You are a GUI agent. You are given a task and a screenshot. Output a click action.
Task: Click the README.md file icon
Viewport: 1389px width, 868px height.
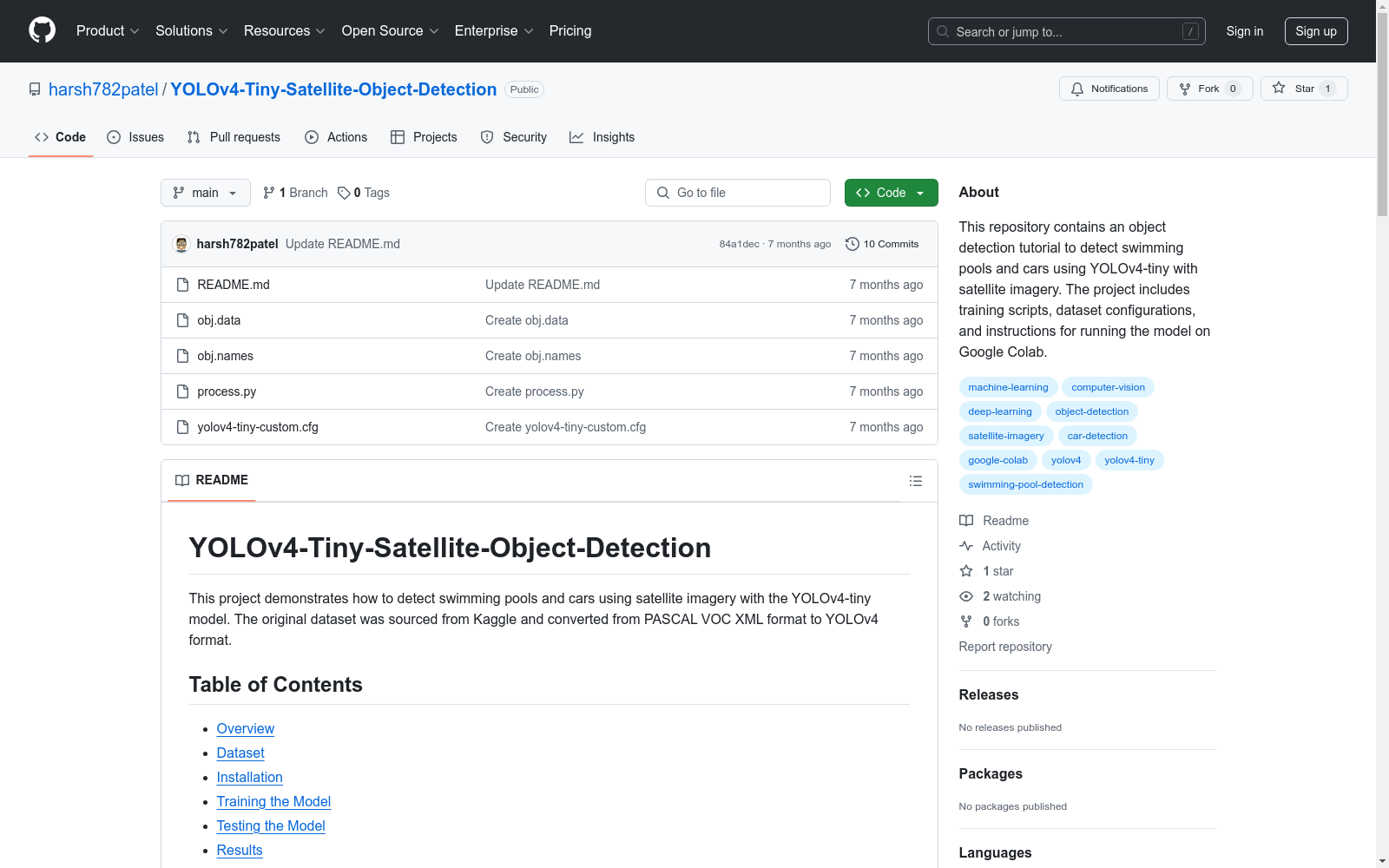[182, 285]
